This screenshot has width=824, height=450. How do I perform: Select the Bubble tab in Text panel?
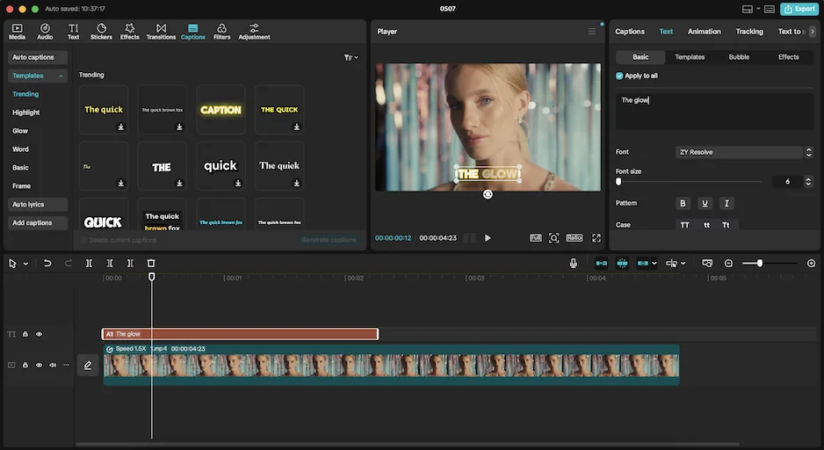tap(739, 57)
